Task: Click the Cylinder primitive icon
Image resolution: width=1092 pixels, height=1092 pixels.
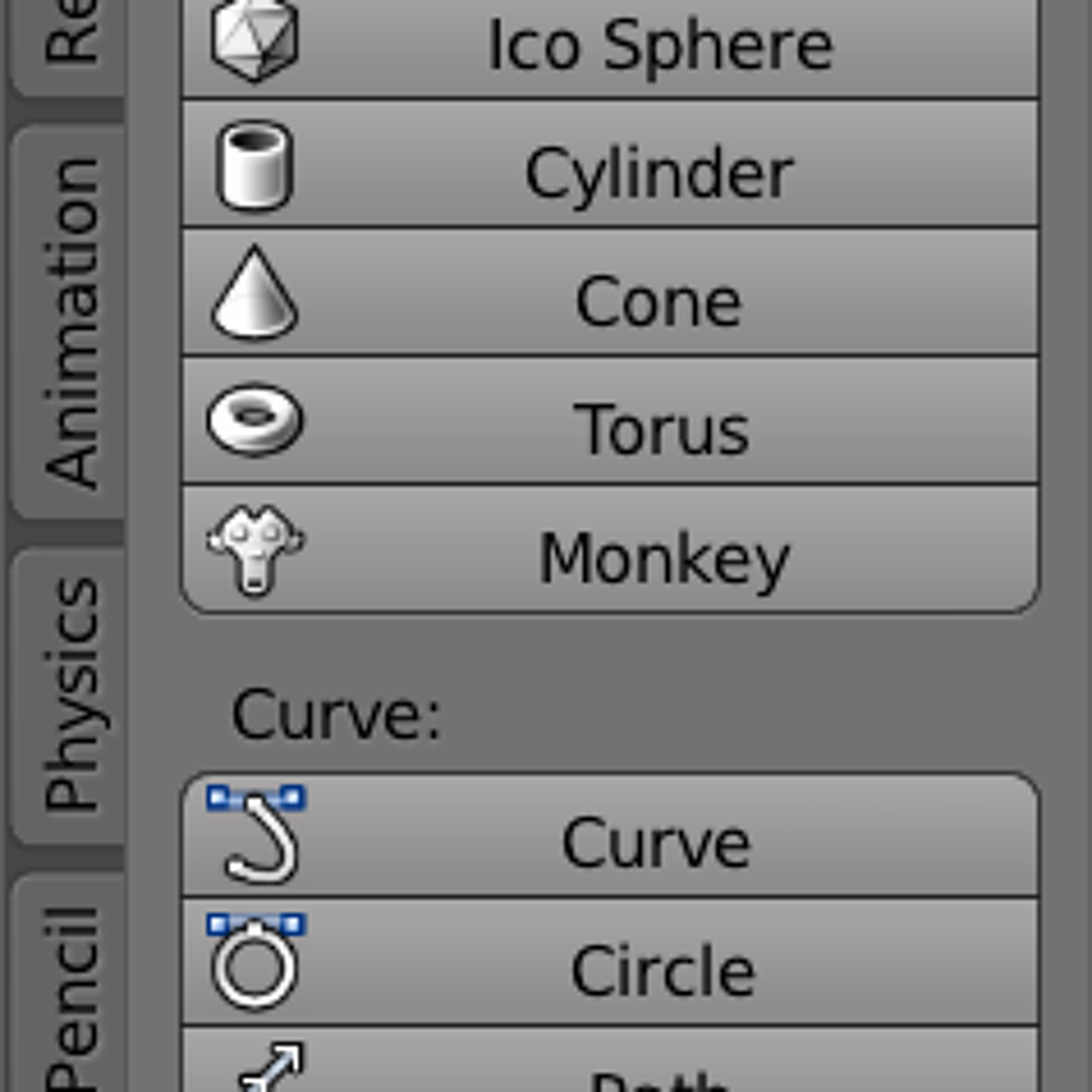Action: (255, 165)
